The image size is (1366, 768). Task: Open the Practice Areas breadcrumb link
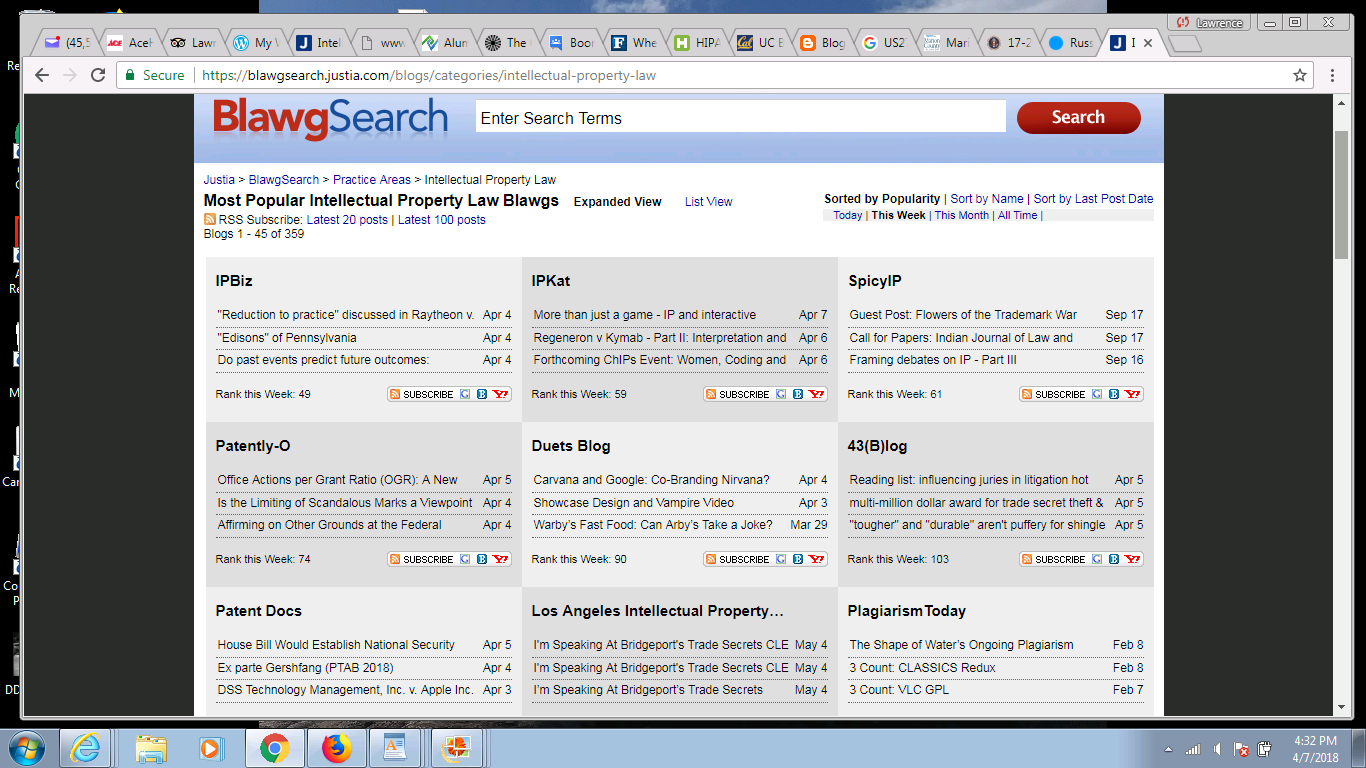point(372,180)
